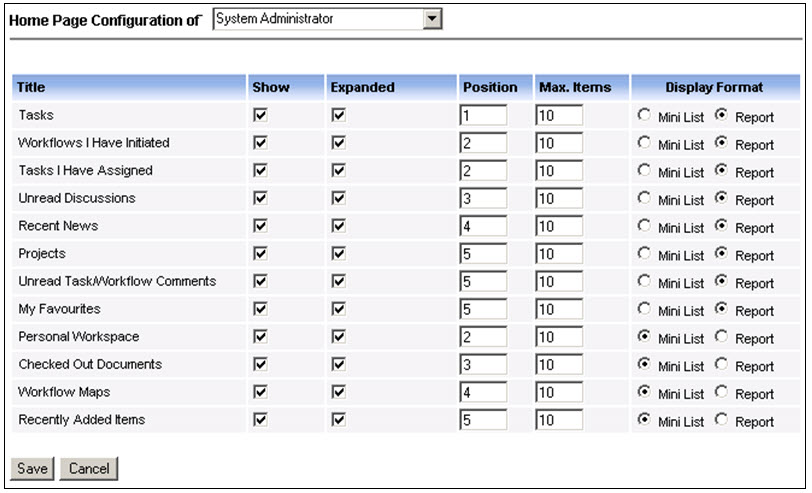Uncheck Show for My Favourites
This screenshot has height=493, width=812.
(x=260, y=309)
